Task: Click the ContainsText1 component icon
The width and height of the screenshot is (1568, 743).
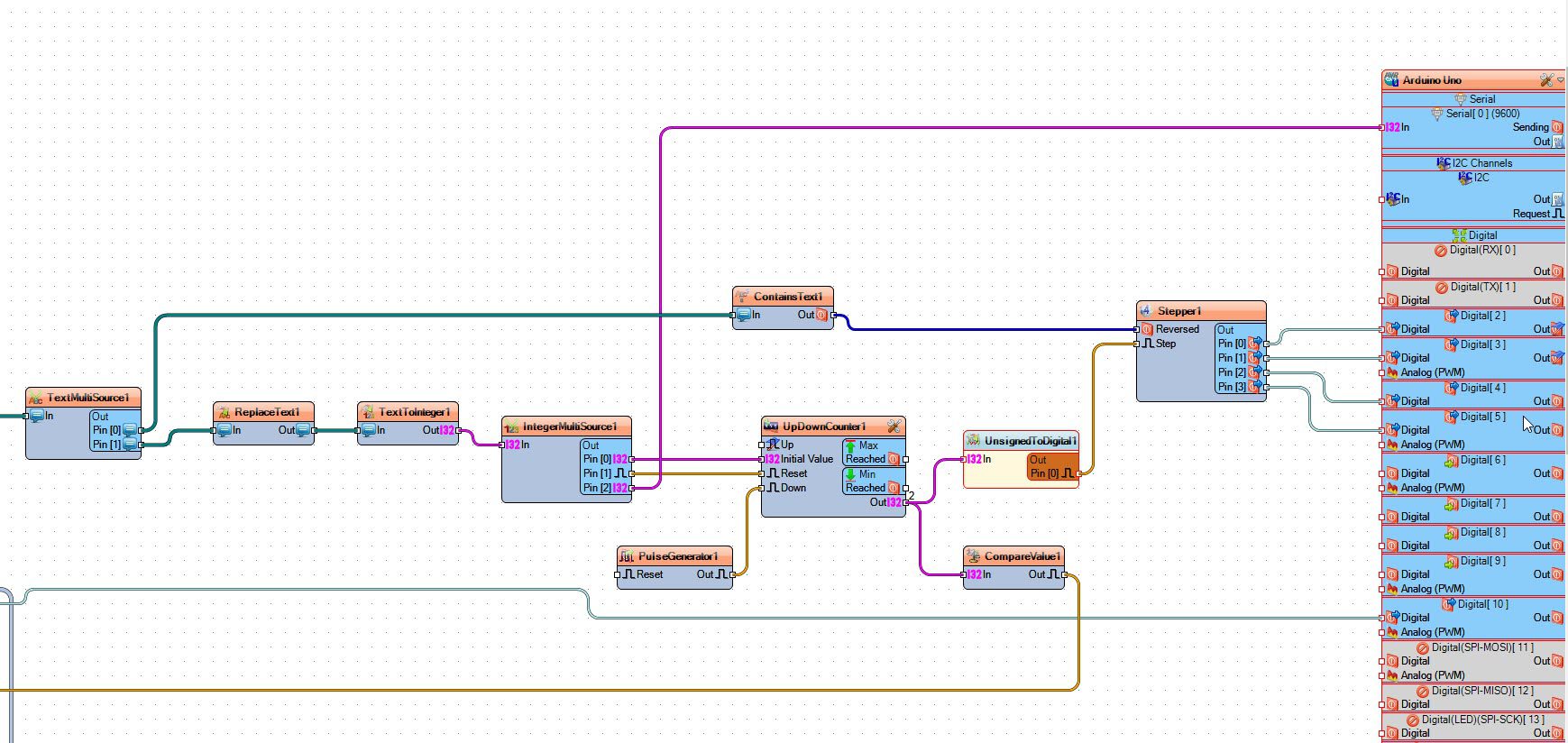Action: tap(742, 296)
